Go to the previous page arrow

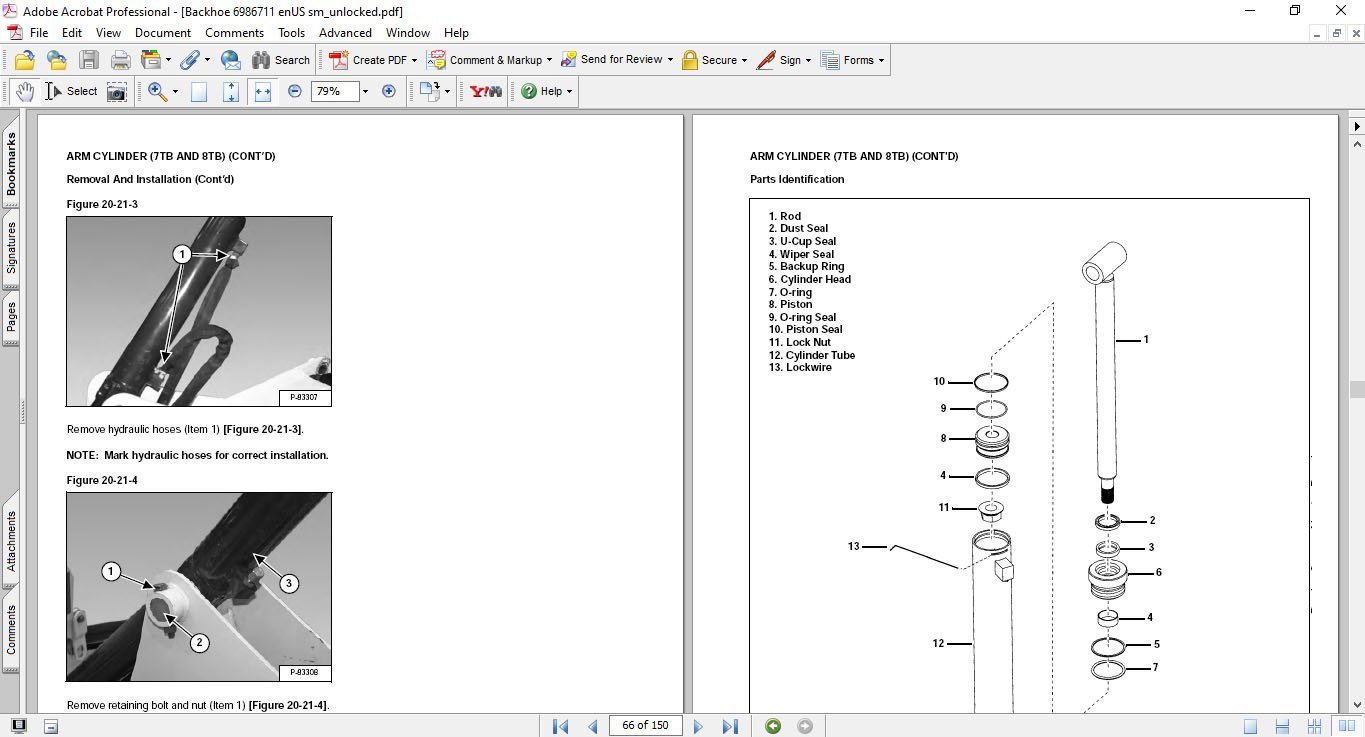(x=593, y=726)
